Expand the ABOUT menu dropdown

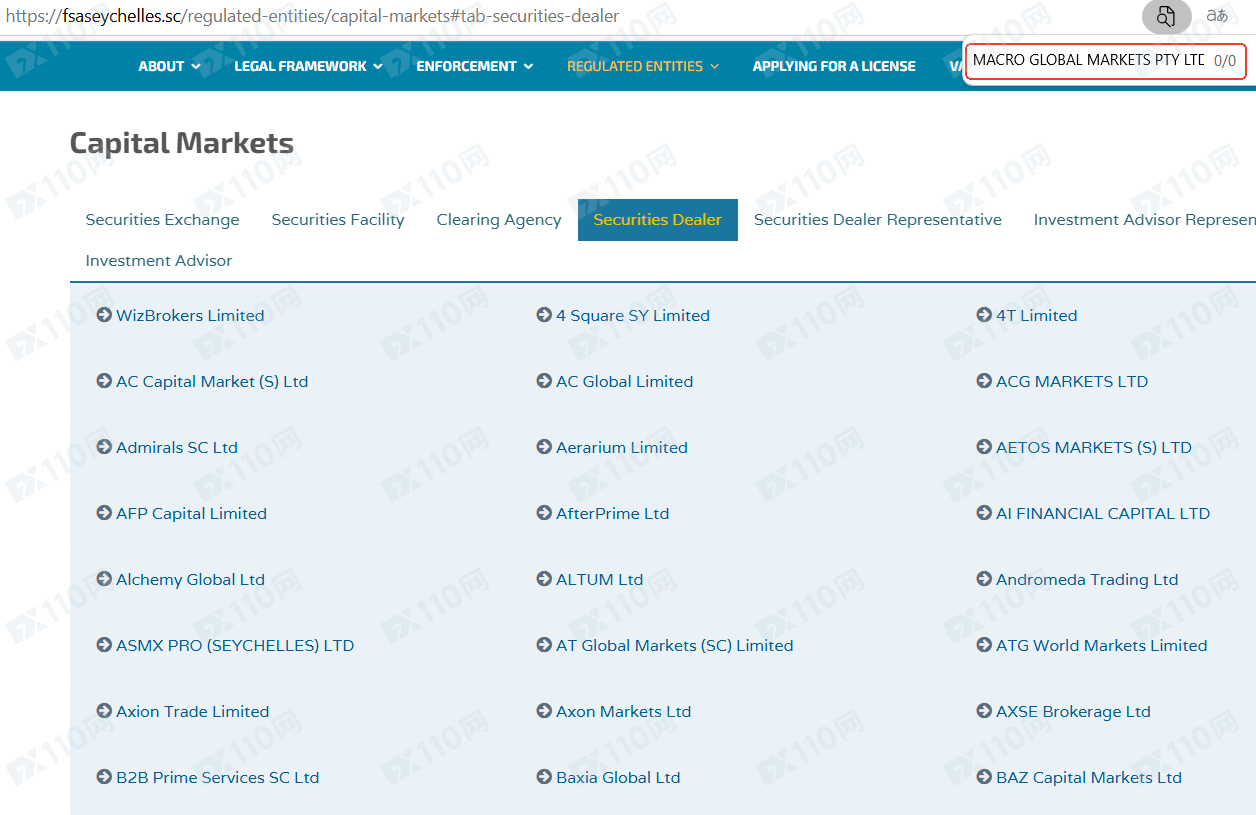coord(169,66)
